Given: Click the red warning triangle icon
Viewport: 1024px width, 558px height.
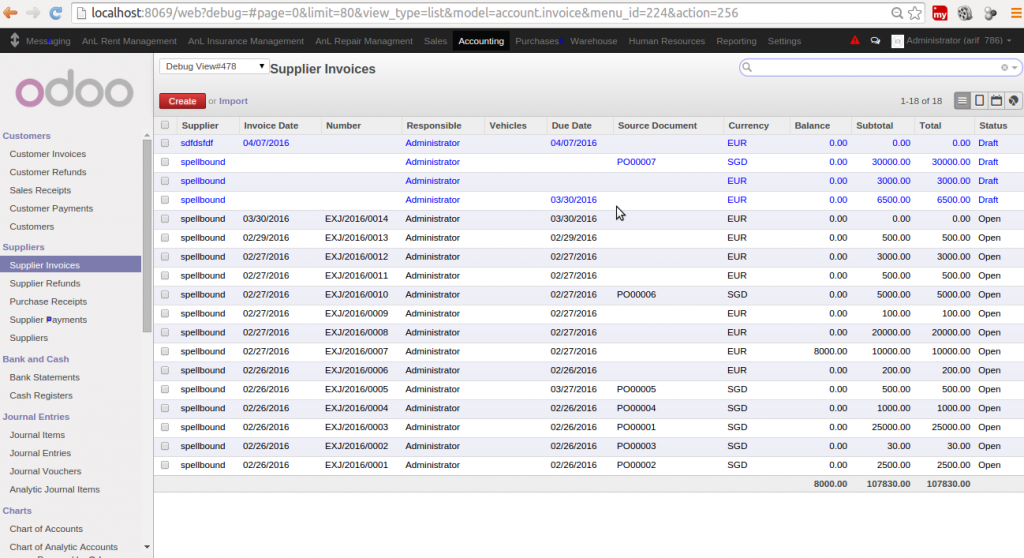Looking at the screenshot, I should pyautogui.click(x=854, y=41).
